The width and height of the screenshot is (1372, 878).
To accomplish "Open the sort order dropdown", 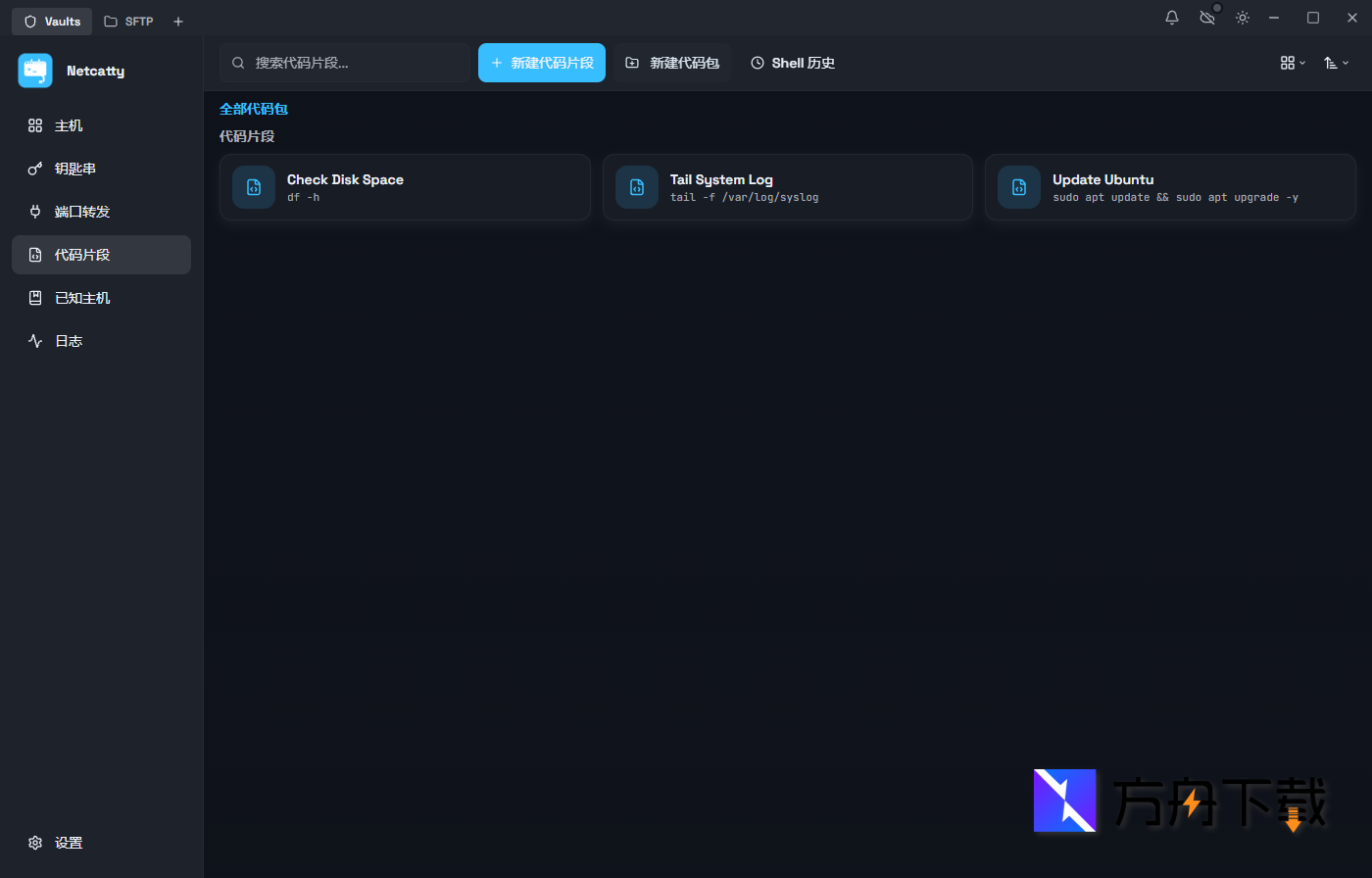I will point(1336,63).
